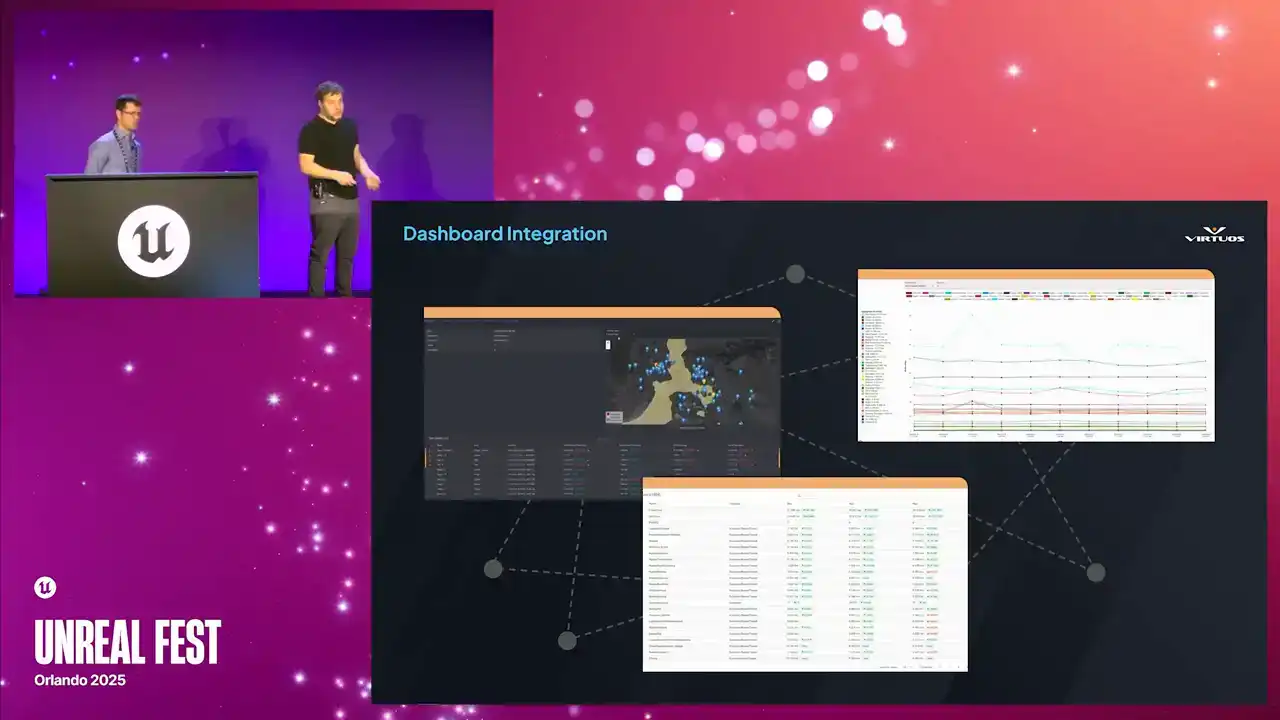This screenshot has width=1280, height=720.
Task: Open rows-per-page dropdown below the table
Action: (x=906, y=666)
